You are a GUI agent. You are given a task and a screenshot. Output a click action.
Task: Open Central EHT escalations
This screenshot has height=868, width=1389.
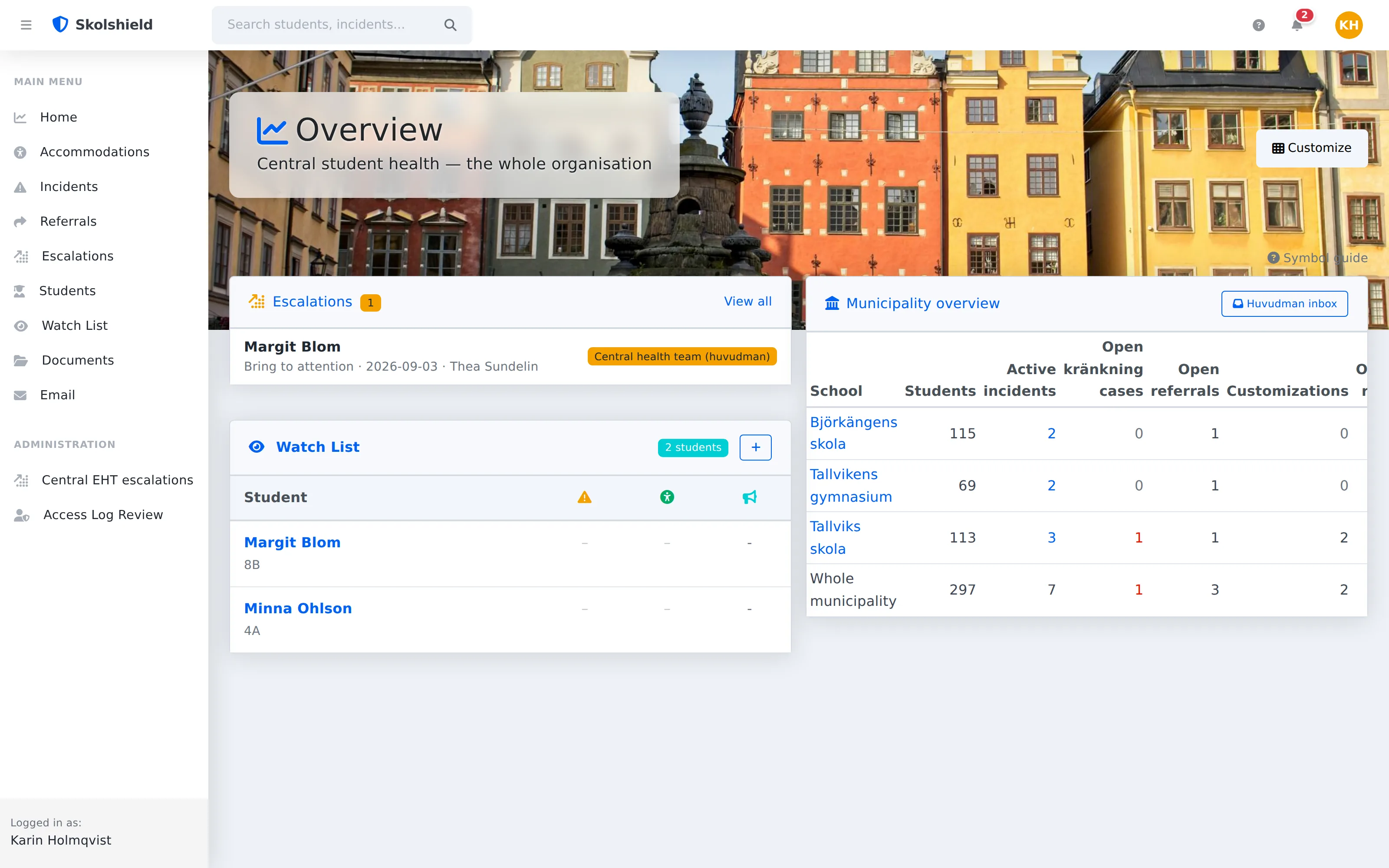[104, 480]
